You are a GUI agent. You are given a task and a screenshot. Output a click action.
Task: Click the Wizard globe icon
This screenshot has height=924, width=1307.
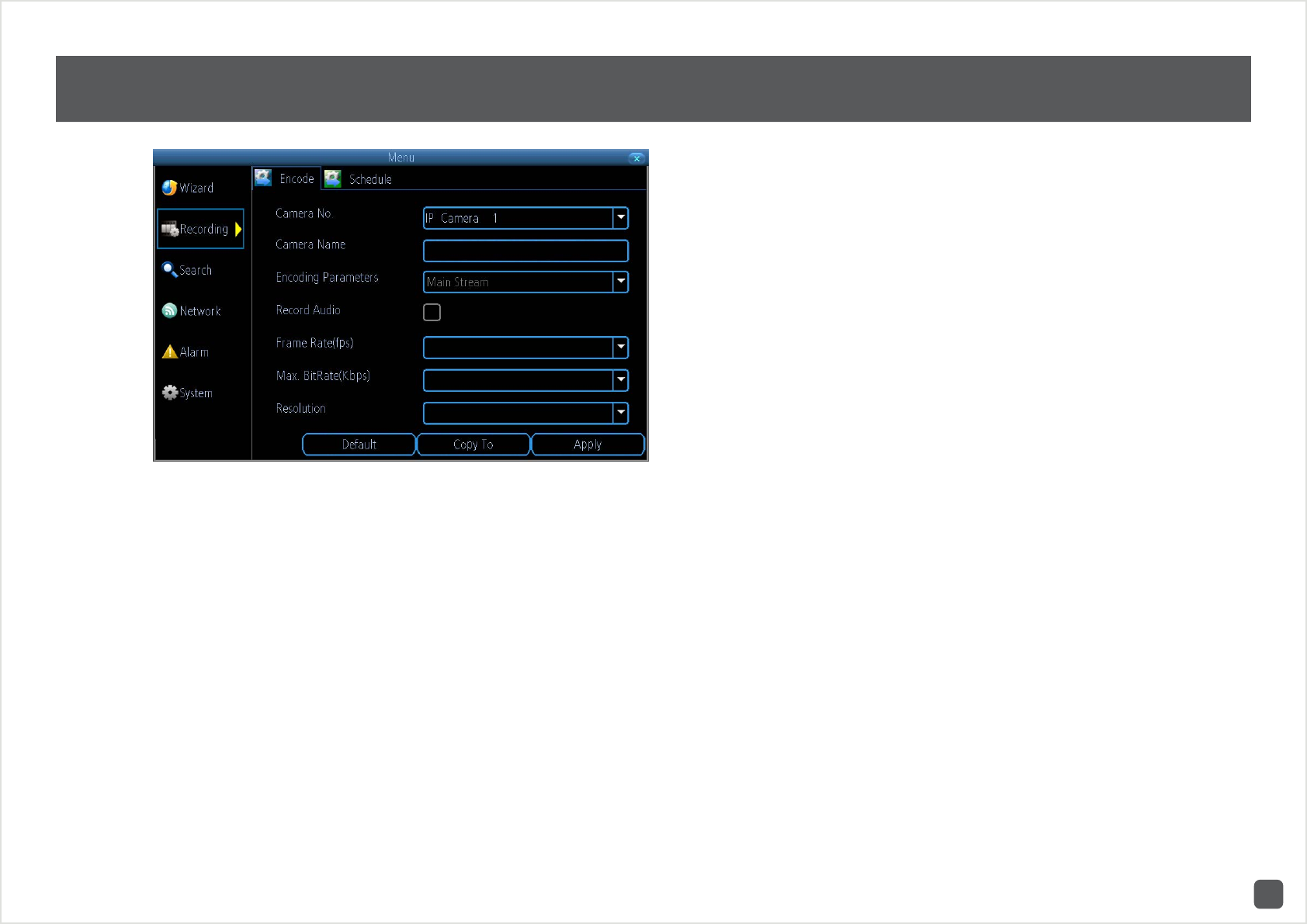click(x=169, y=188)
